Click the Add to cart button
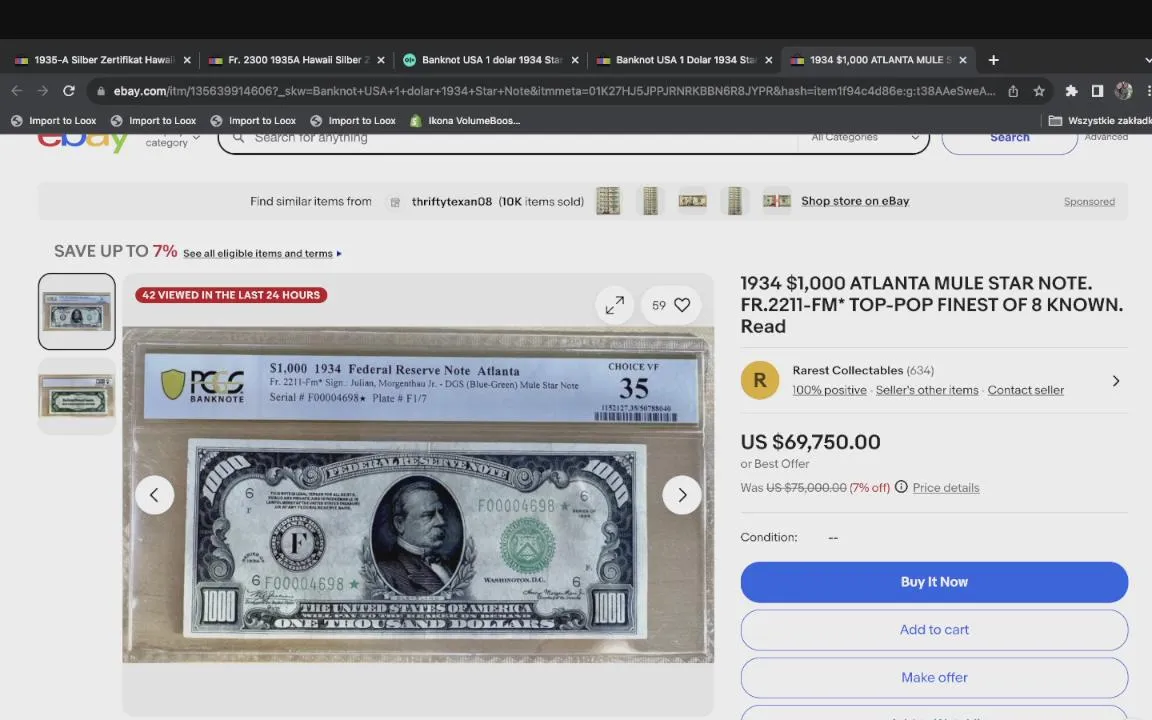1152x720 pixels. tap(934, 630)
